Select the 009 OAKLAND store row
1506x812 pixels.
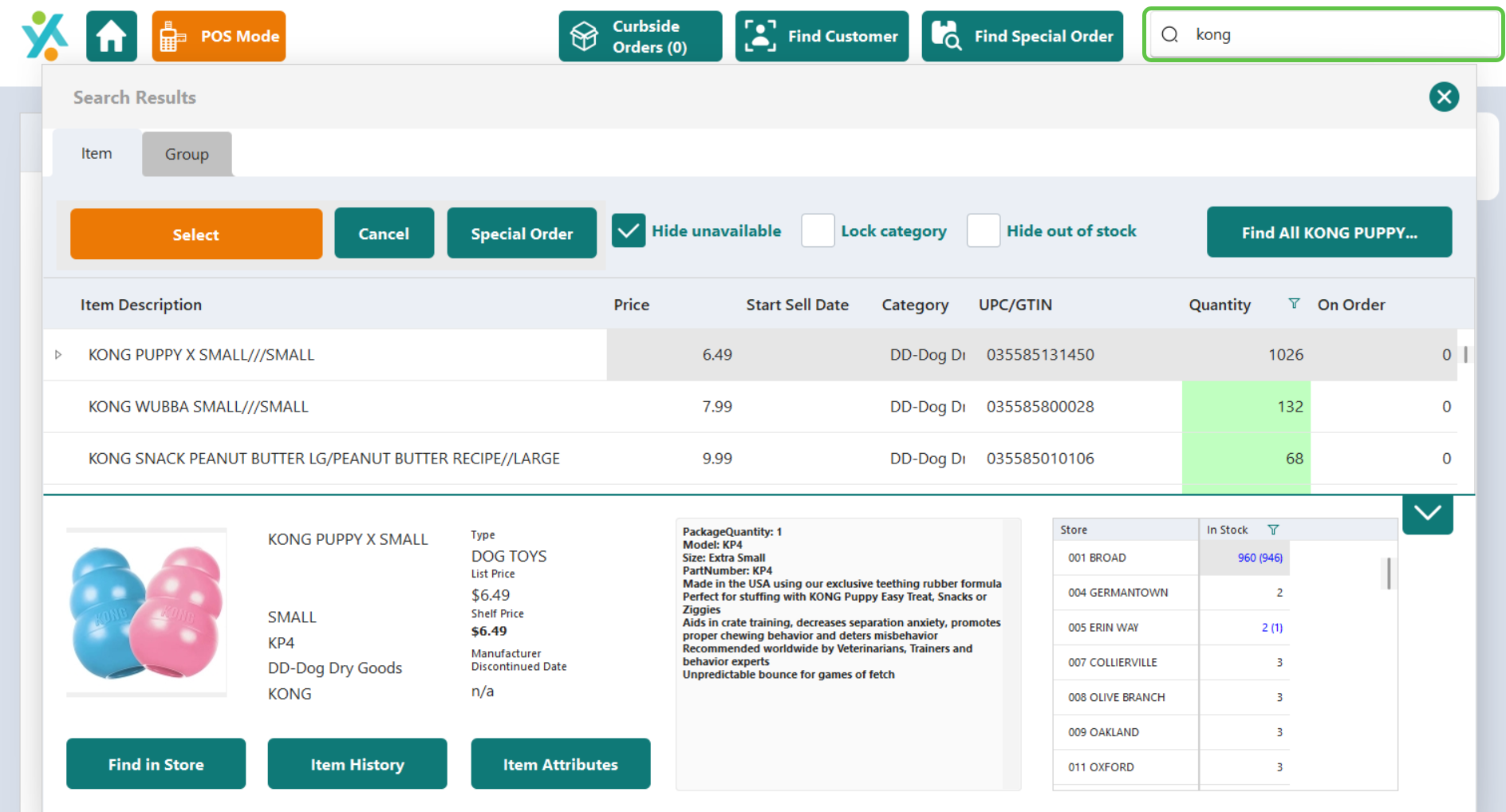coord(1171,732)
